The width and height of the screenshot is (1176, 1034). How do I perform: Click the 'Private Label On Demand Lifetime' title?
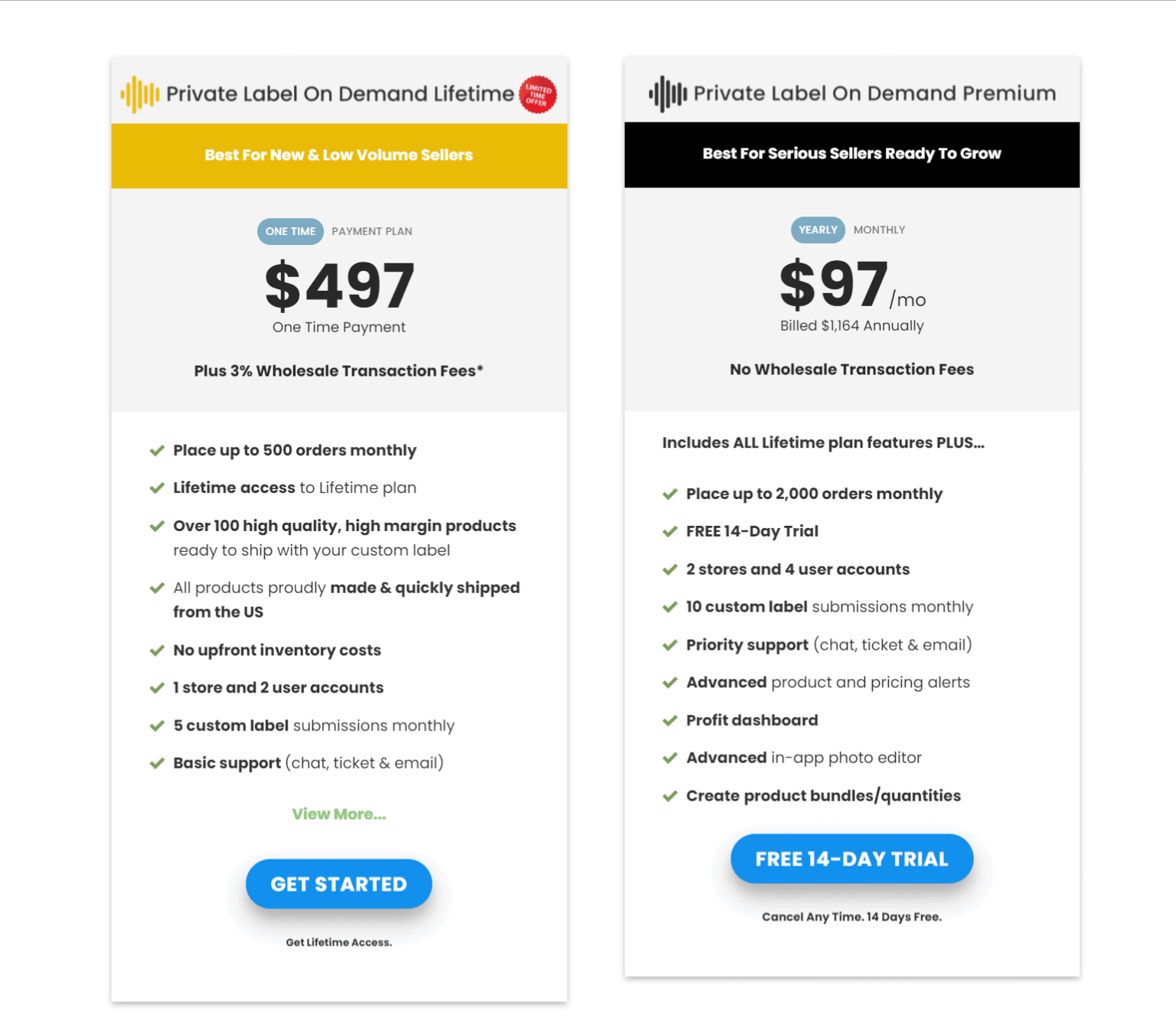(340, 94)
